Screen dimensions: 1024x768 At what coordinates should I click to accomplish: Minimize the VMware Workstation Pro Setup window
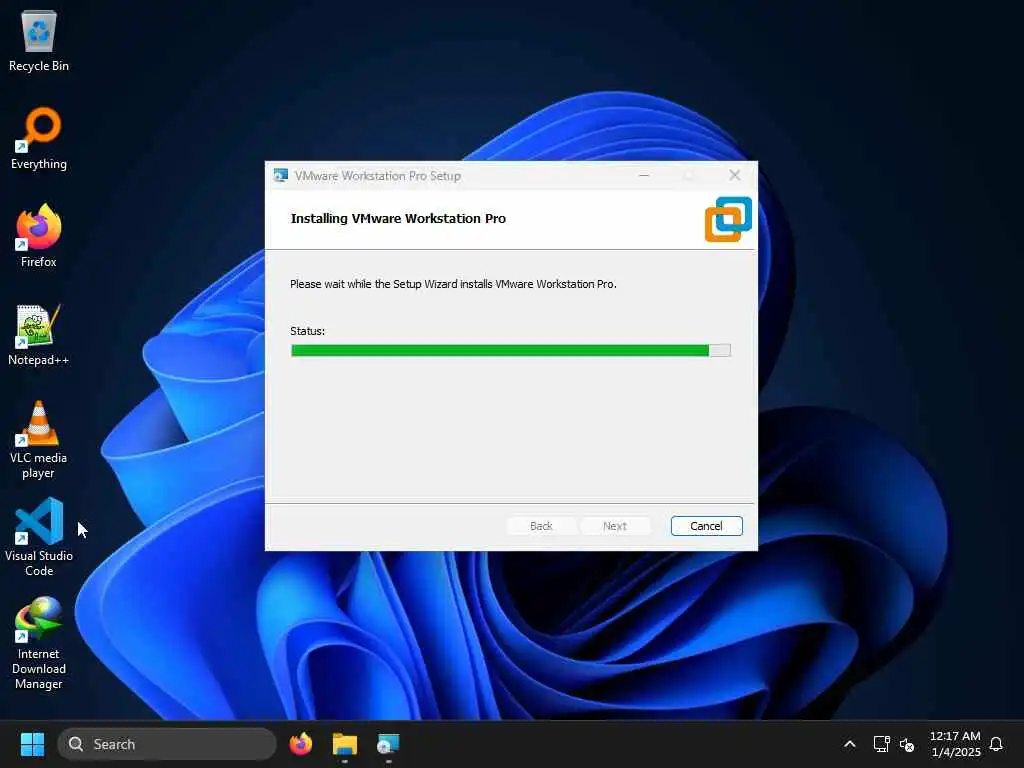pyautogui.click(x=644, y=176)
